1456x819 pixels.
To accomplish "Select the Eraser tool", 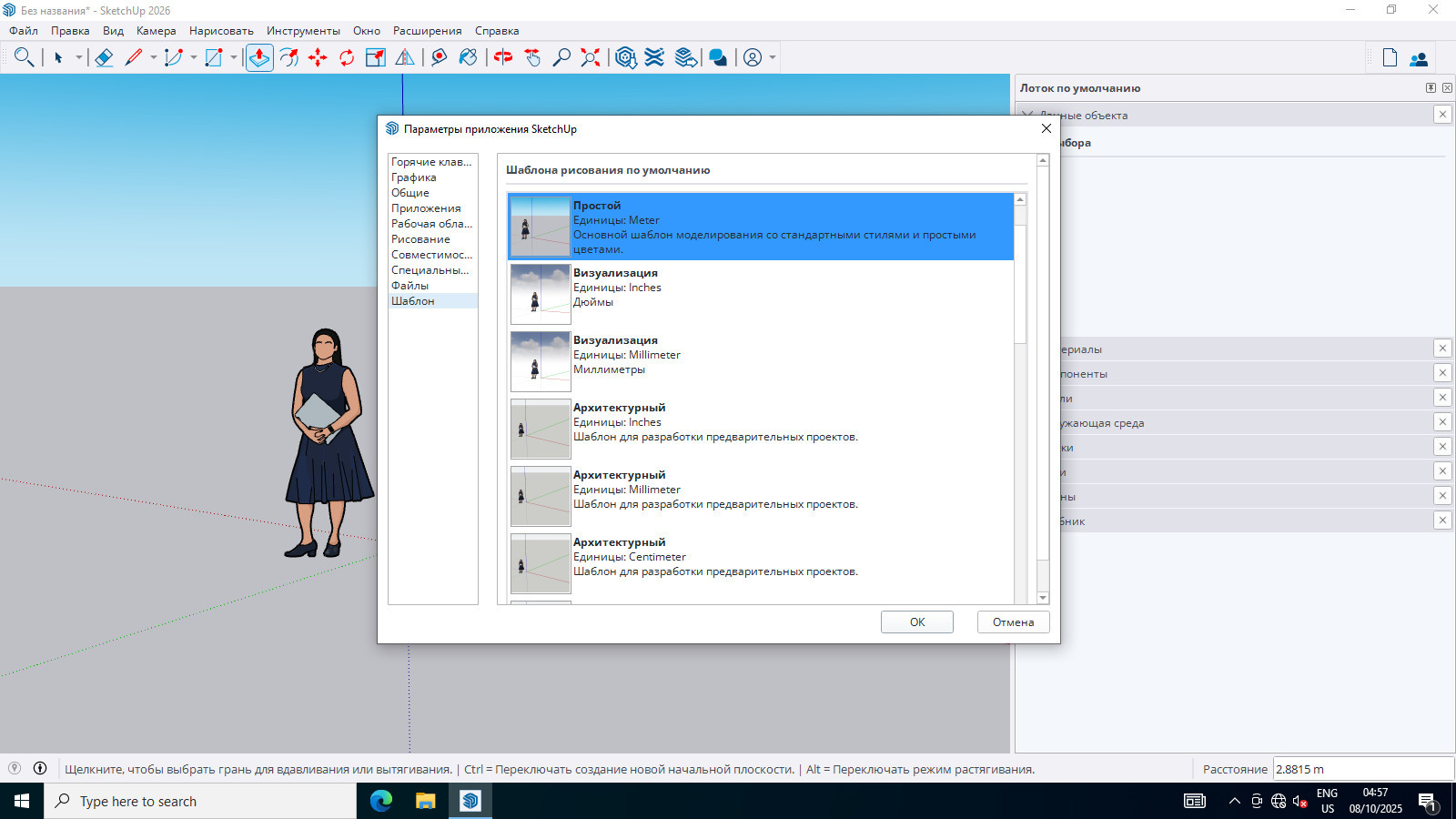I will 104,57.
